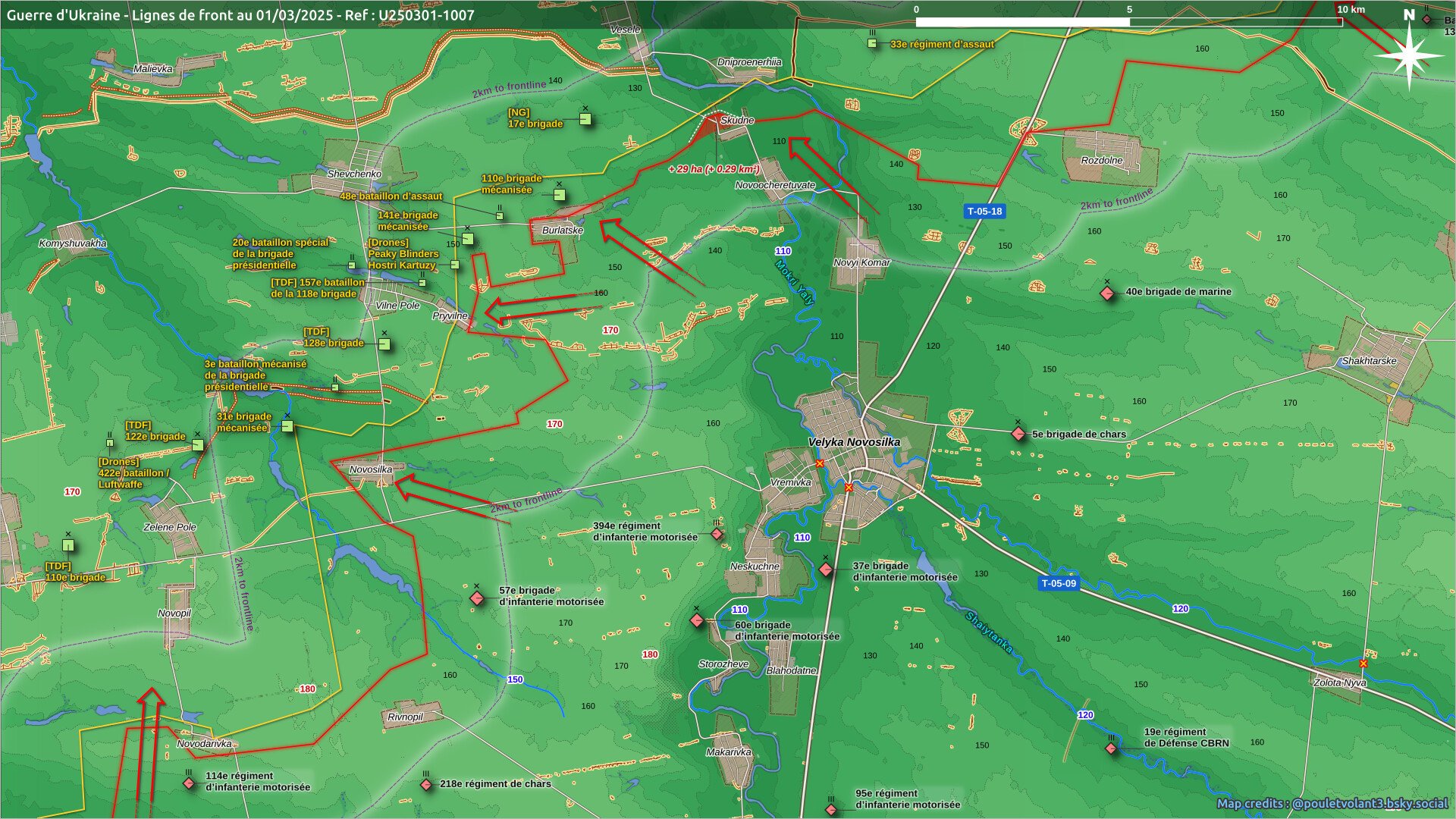Select the T-05-18 road shield
The image size is (1456, 819).
click(985, 212)
